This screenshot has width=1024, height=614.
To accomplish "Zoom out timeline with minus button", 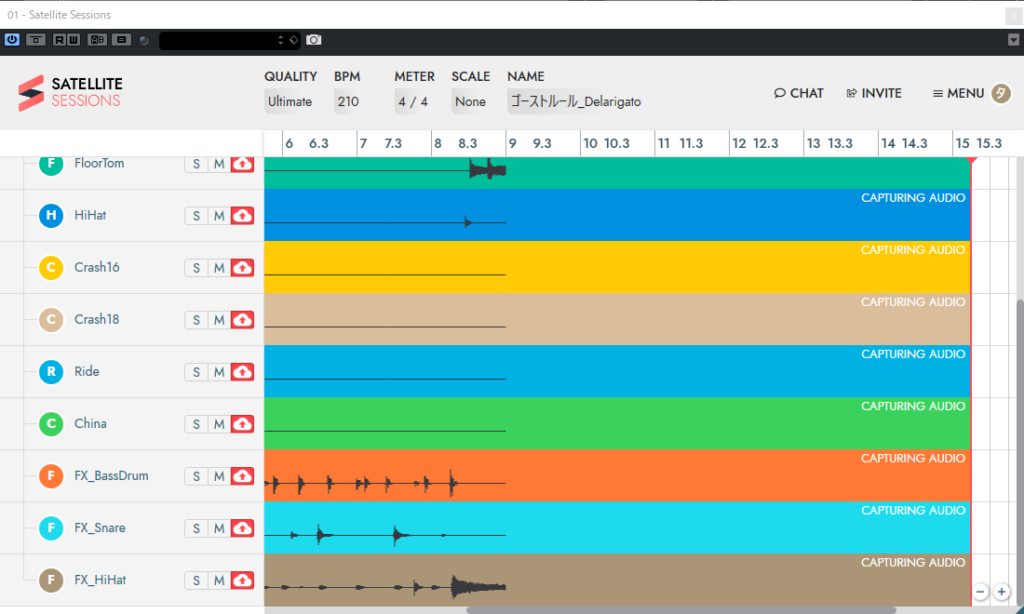I will click(x=980, y=592).
